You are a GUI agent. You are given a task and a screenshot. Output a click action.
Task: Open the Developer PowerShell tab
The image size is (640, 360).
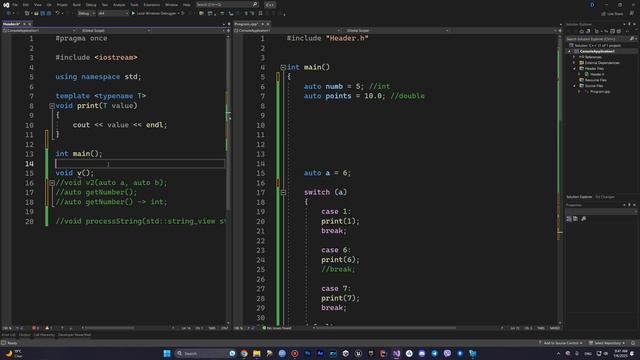click(74, 335)
